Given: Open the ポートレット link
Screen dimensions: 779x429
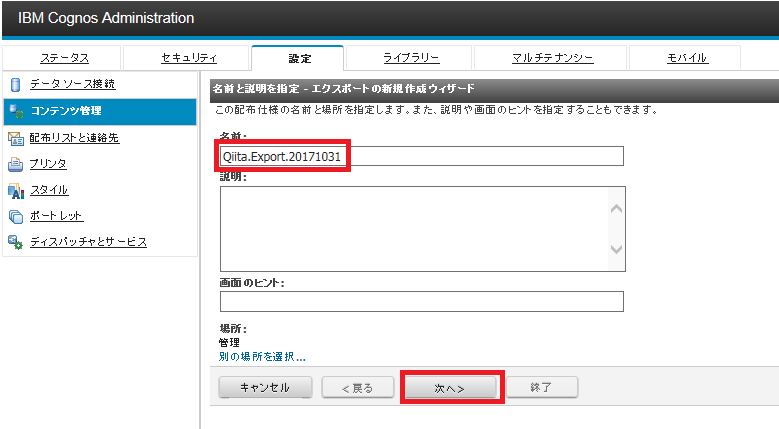Looking at the screenshot, I should 56,215.
